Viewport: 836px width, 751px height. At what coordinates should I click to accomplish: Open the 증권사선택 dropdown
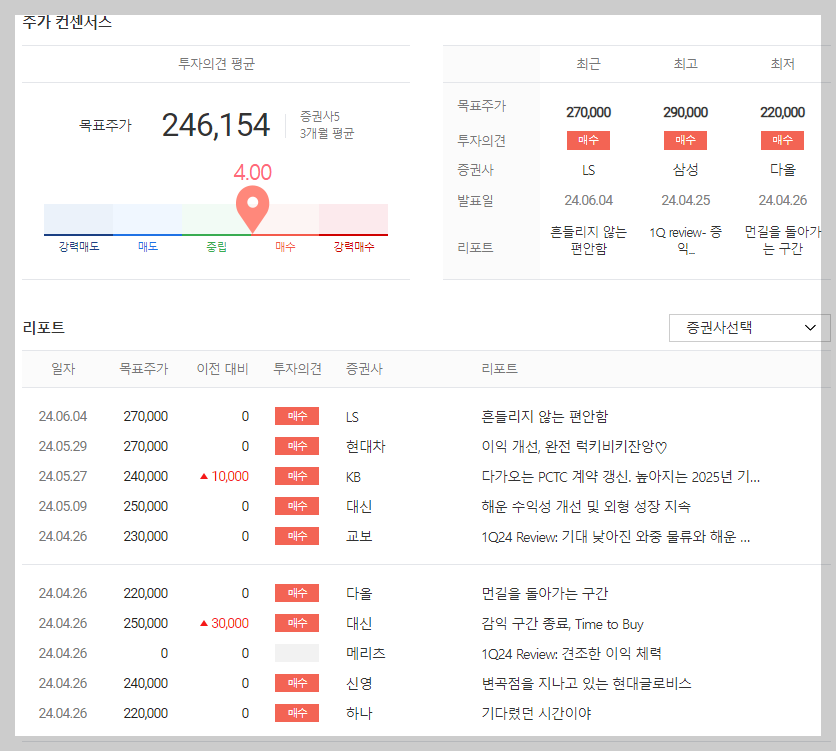[x=749, y=327]
